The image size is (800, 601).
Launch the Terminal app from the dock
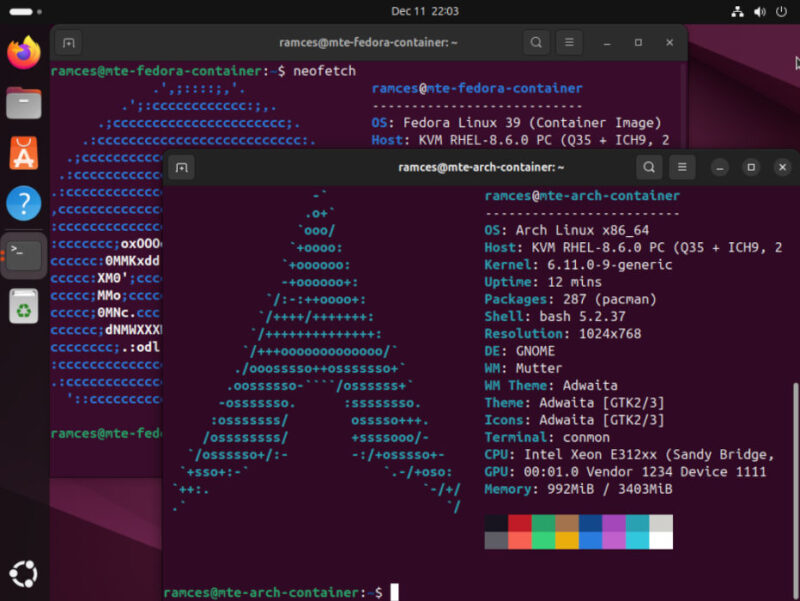tap(22, 255)
